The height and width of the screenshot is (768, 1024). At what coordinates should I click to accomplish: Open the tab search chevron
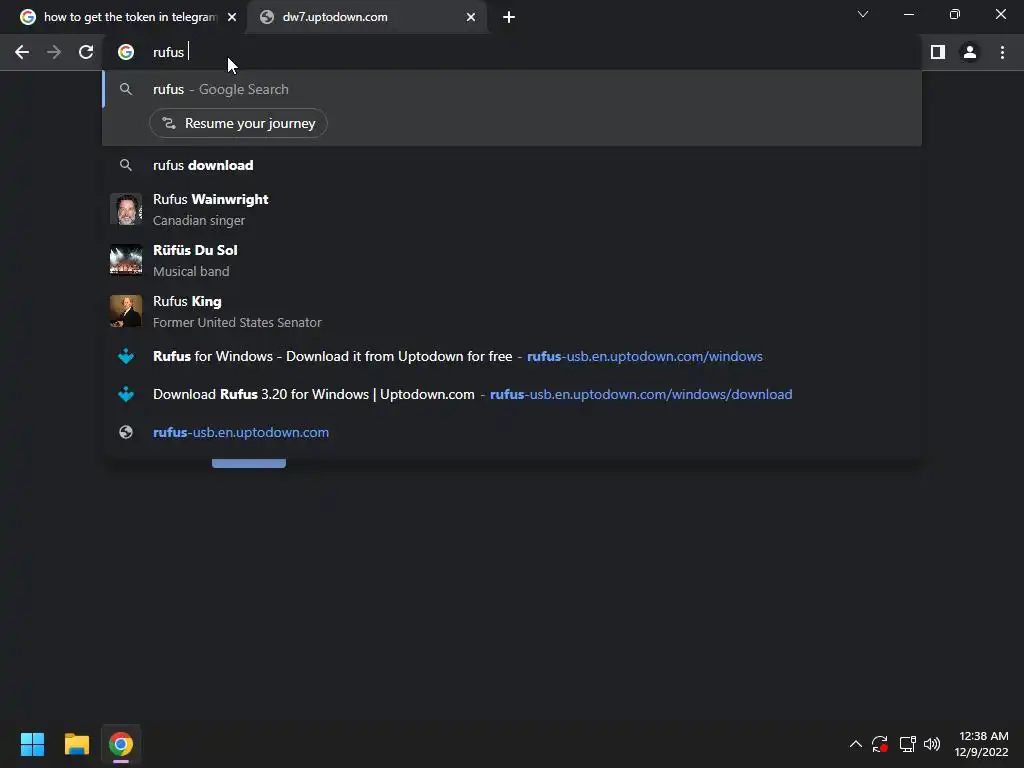[x=863, y=14]
